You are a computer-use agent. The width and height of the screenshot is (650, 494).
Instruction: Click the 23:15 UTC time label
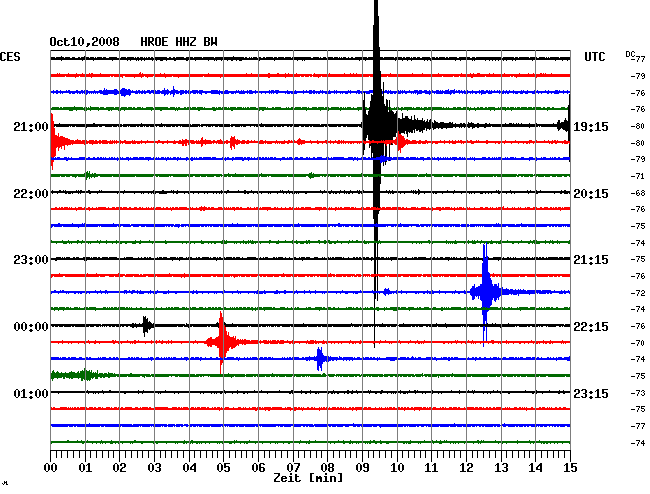(x=591, y=393)
